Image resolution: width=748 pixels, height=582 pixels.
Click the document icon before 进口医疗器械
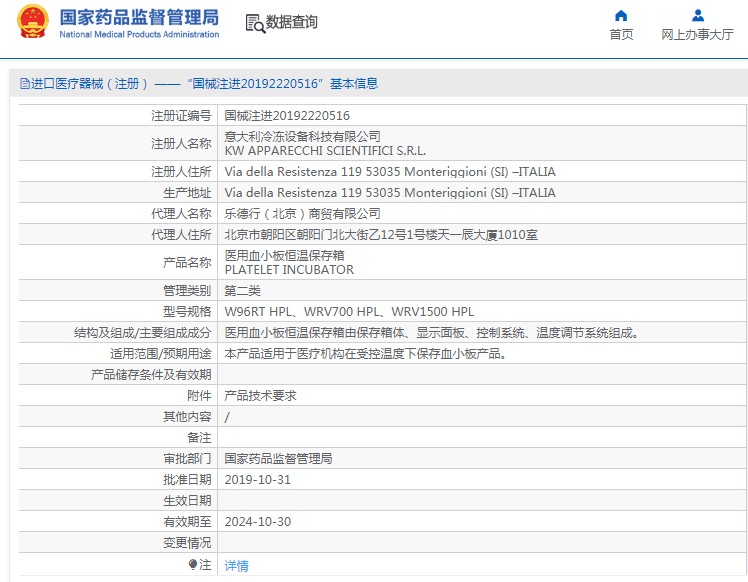25,84
